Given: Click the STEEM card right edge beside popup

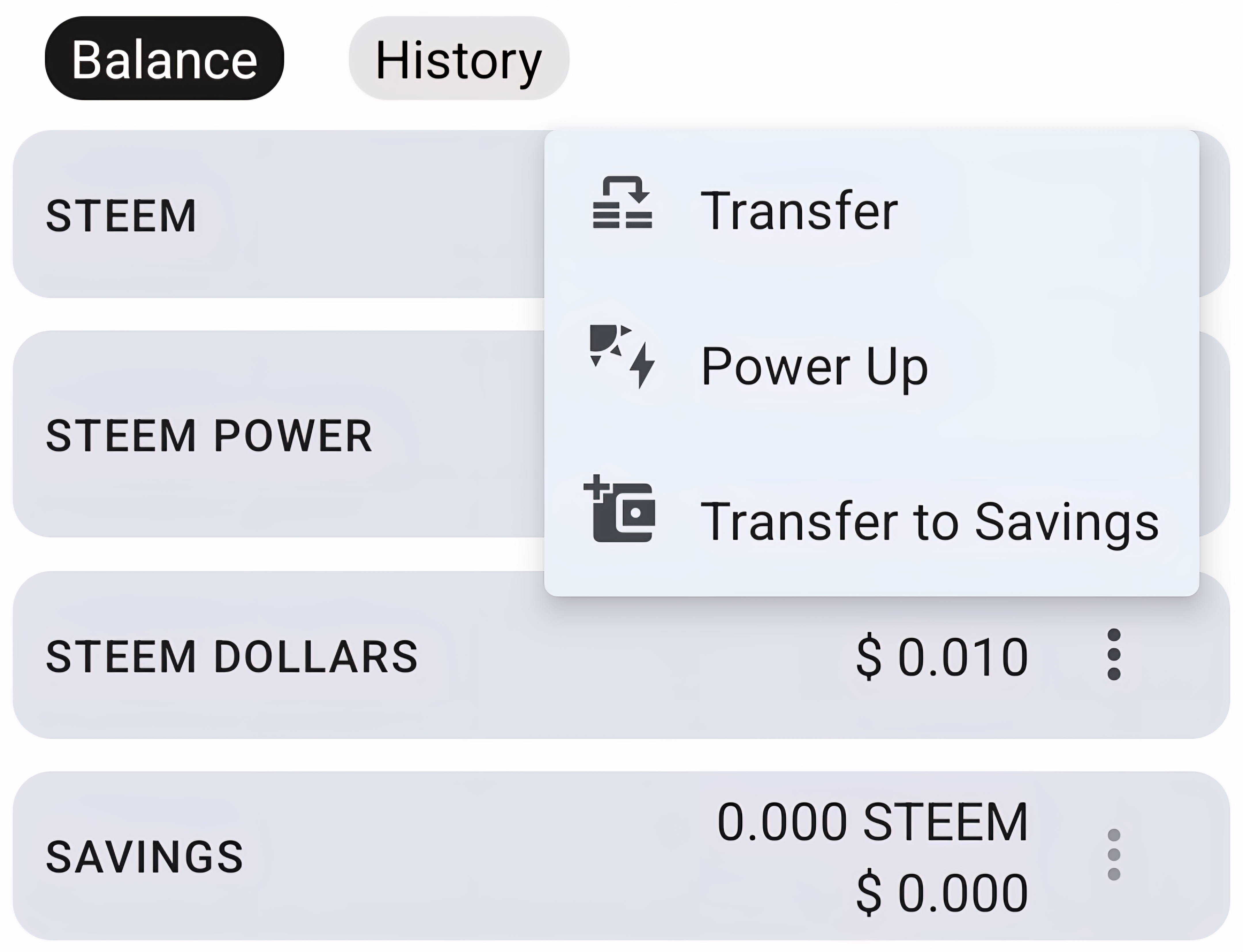Looking at the screenshot, I should pos(1215,214).
